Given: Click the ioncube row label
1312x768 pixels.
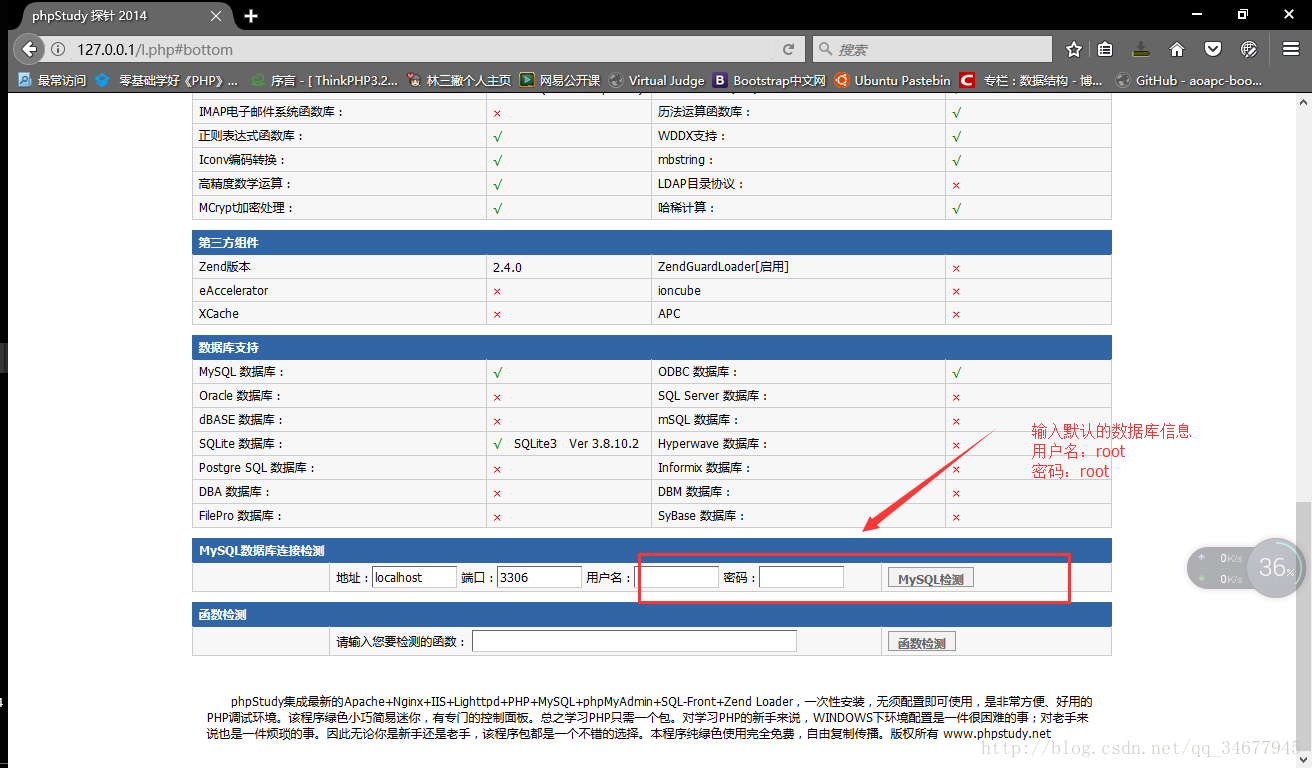Looking at the screenshot, I should pyautogui.click(x=679, y=290).
